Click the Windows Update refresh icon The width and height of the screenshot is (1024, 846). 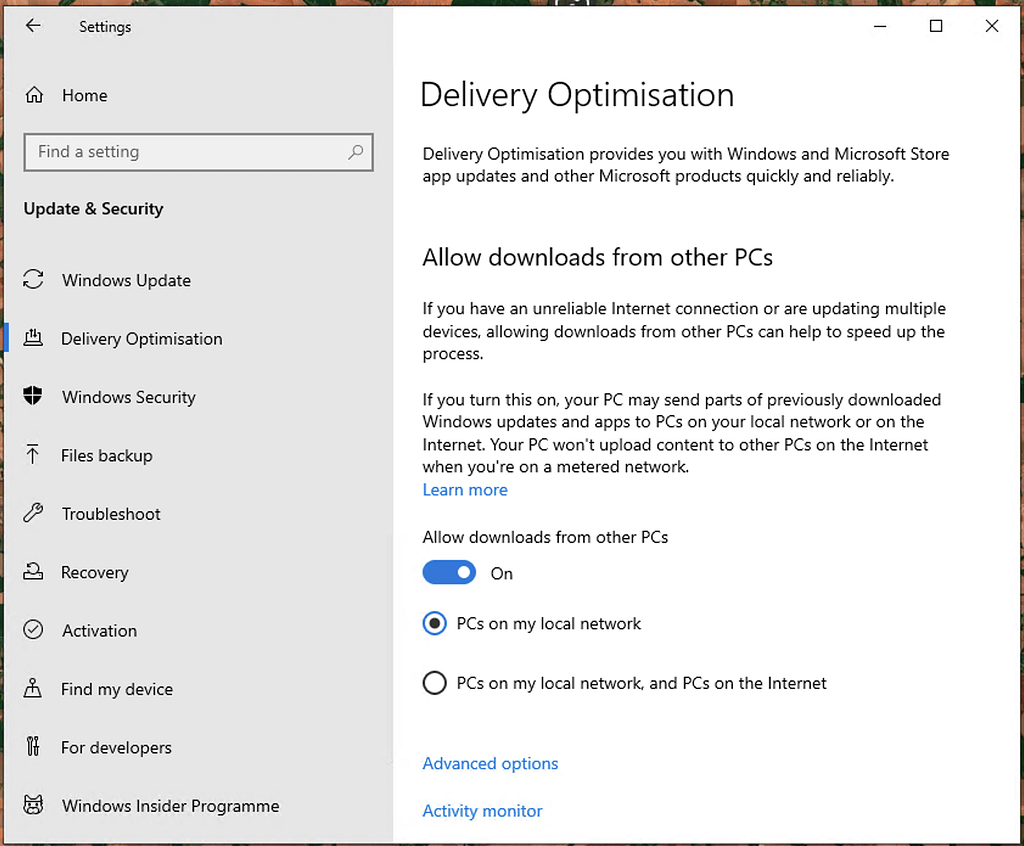(x=33, y=280)
